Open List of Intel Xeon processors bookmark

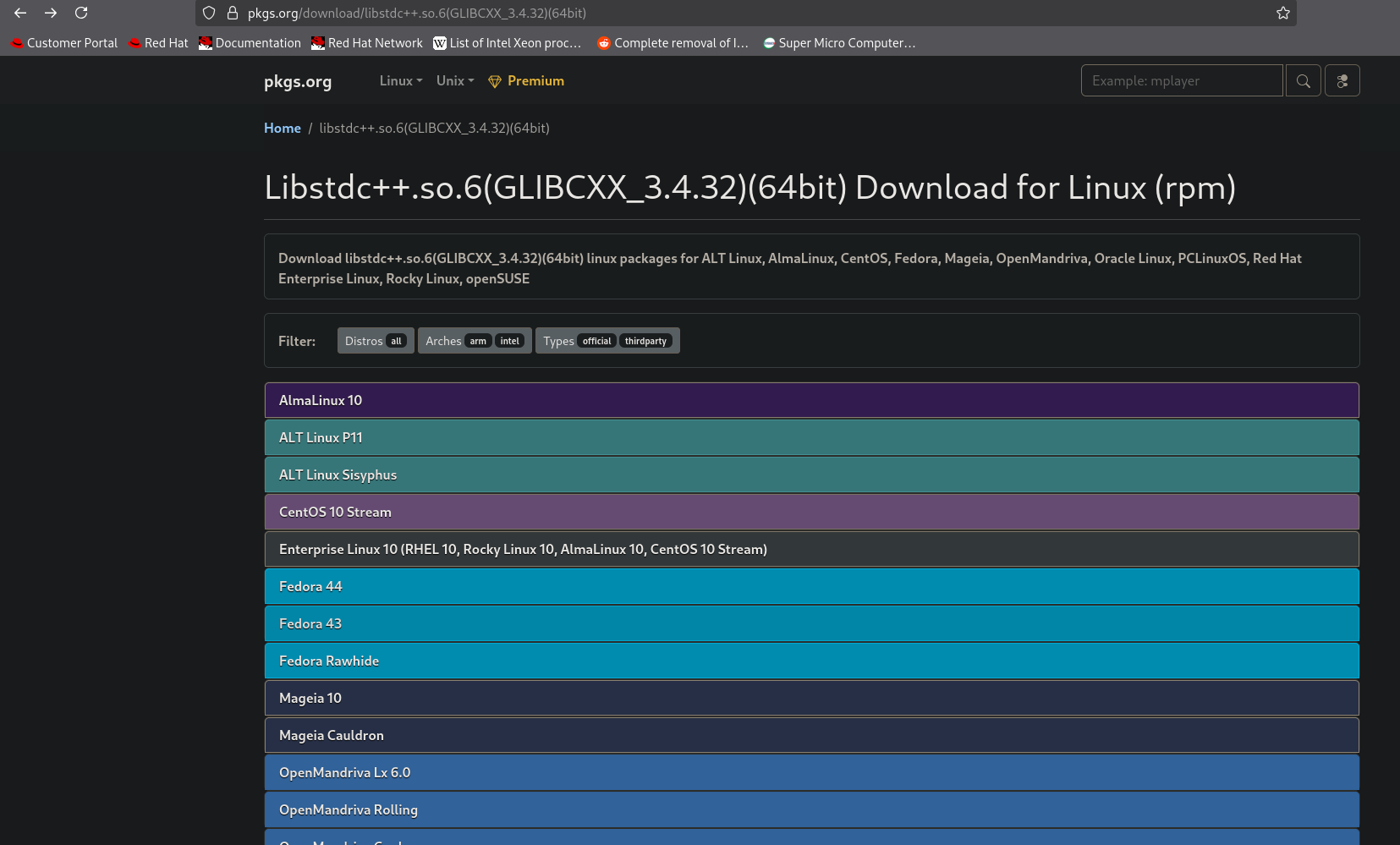tap(508, 43)
